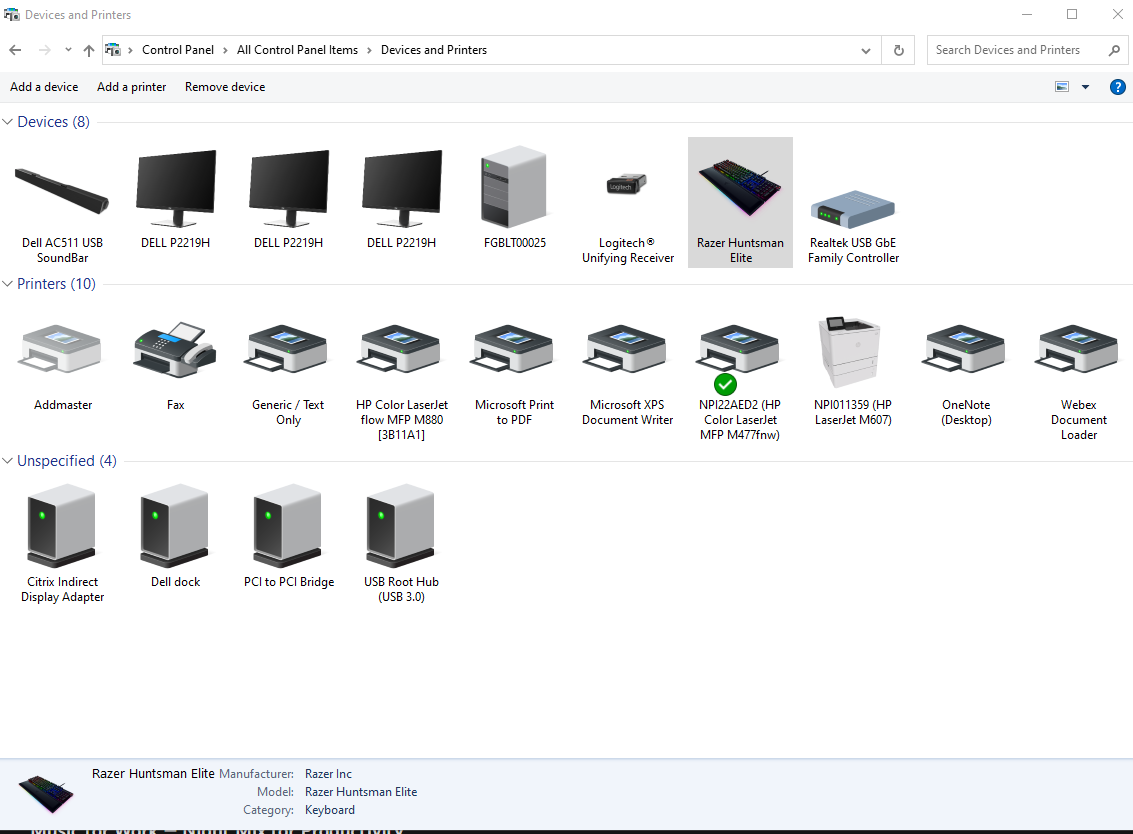The image size is (1133, 834).
Task: Select the USB Root Hub (USB 3.0) device
Action: point(402,543)
